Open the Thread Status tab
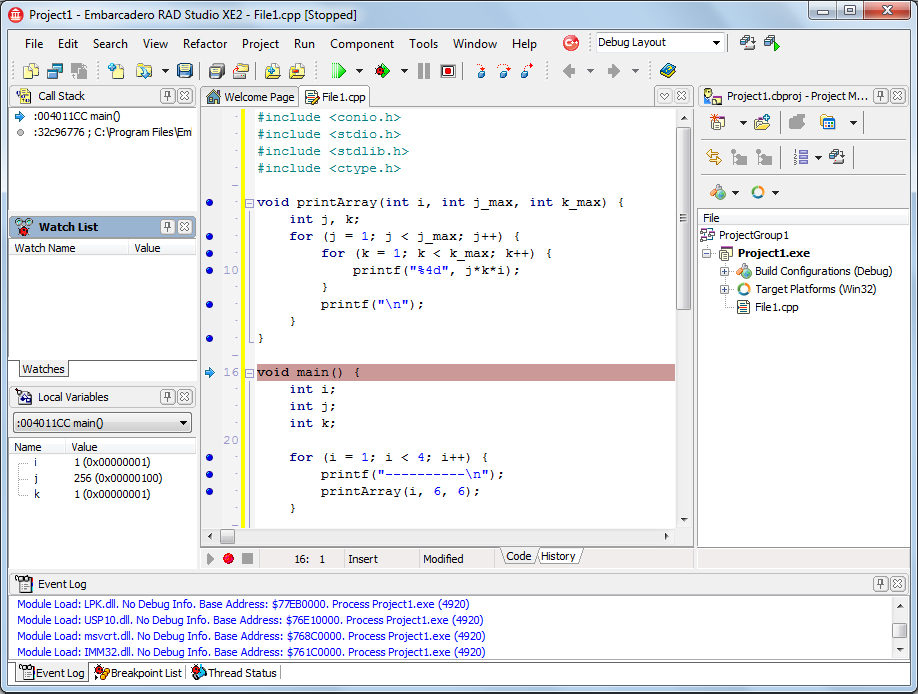This screenshot has height=694, width=918. coord(235,673)
